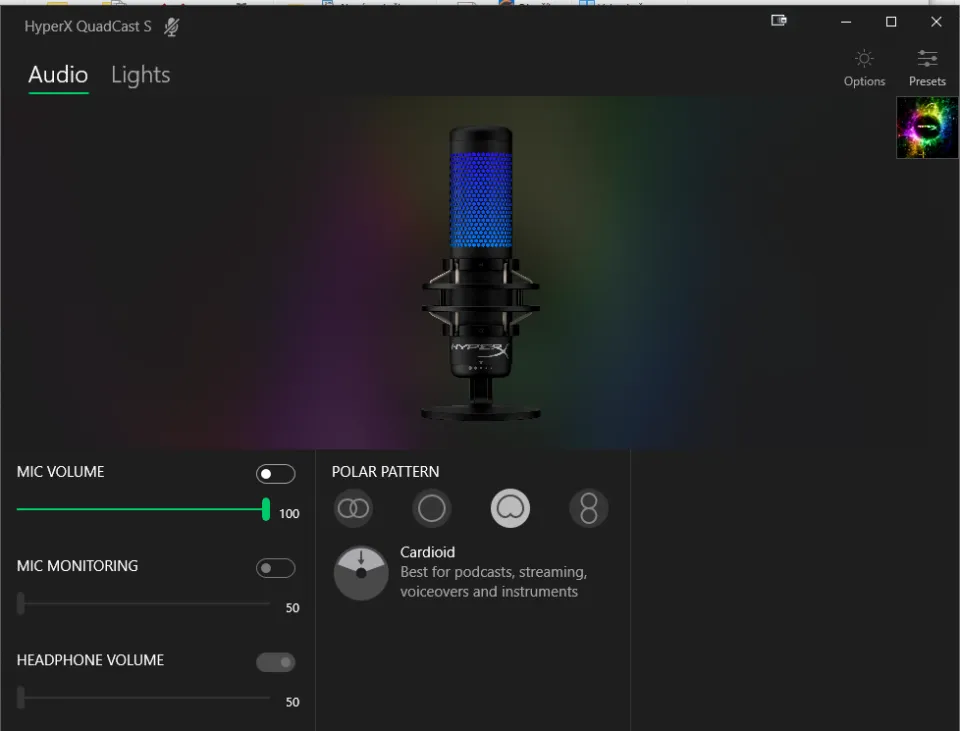Click the Cardioid pickup diagram icon
The height and width of the screenshot is (731, 960).
(x=361, y=573)
